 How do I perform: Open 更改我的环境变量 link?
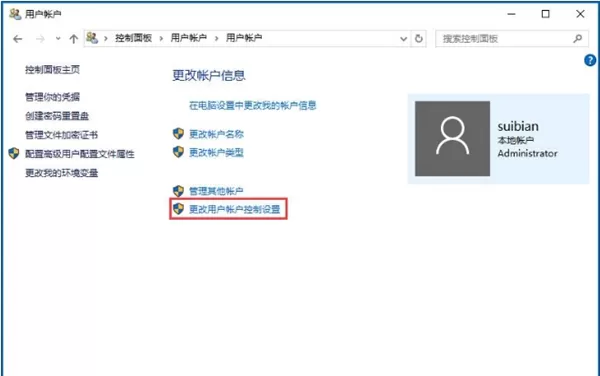point(61,173)
